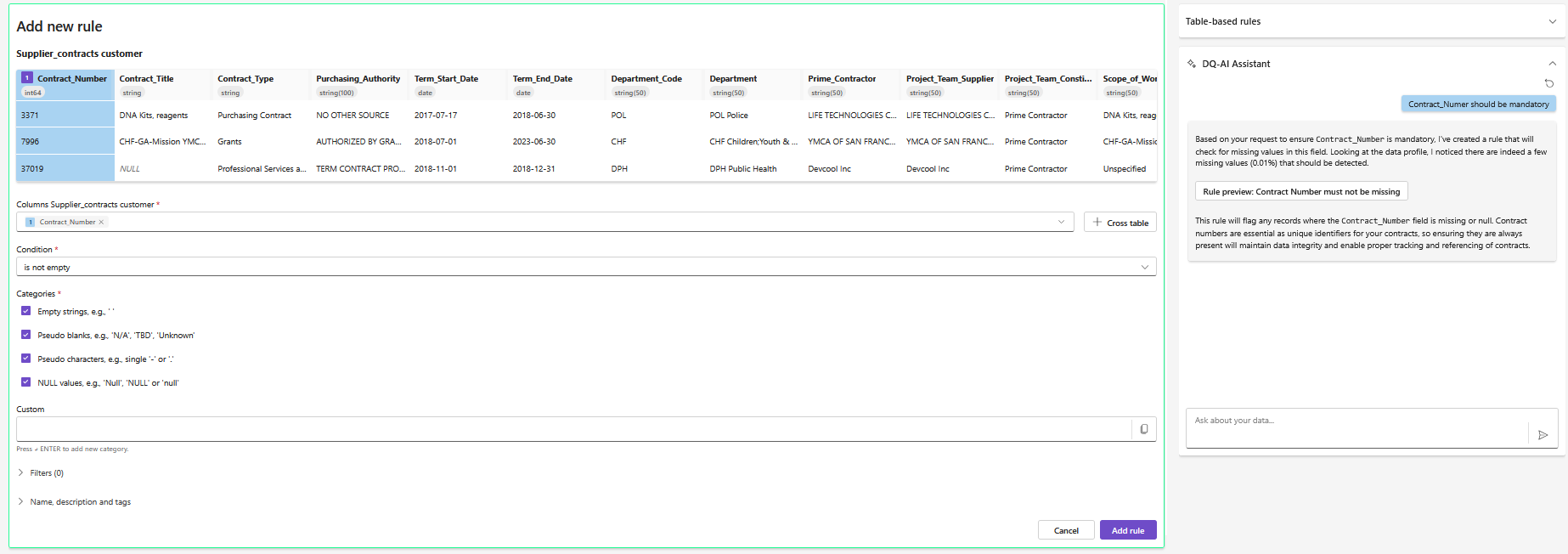1568x554 pixels.
Task: Cancel the new rule dialog
Action: tap(1065, 530)
